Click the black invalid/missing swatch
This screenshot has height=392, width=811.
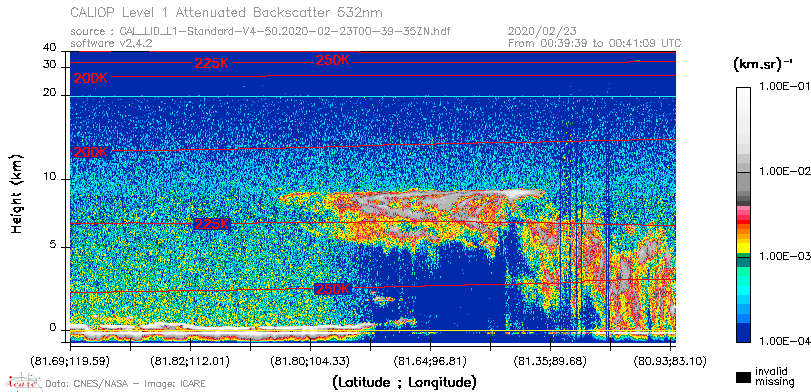click(743, 377)
